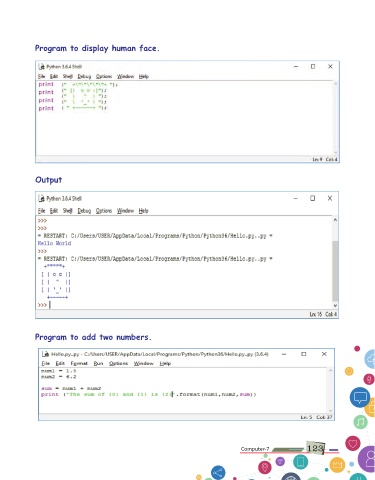The height and width of the screenshot is (480, 375).
Task: Click the 'num1 = 1.5' code line
Action: tap(59, 371)
